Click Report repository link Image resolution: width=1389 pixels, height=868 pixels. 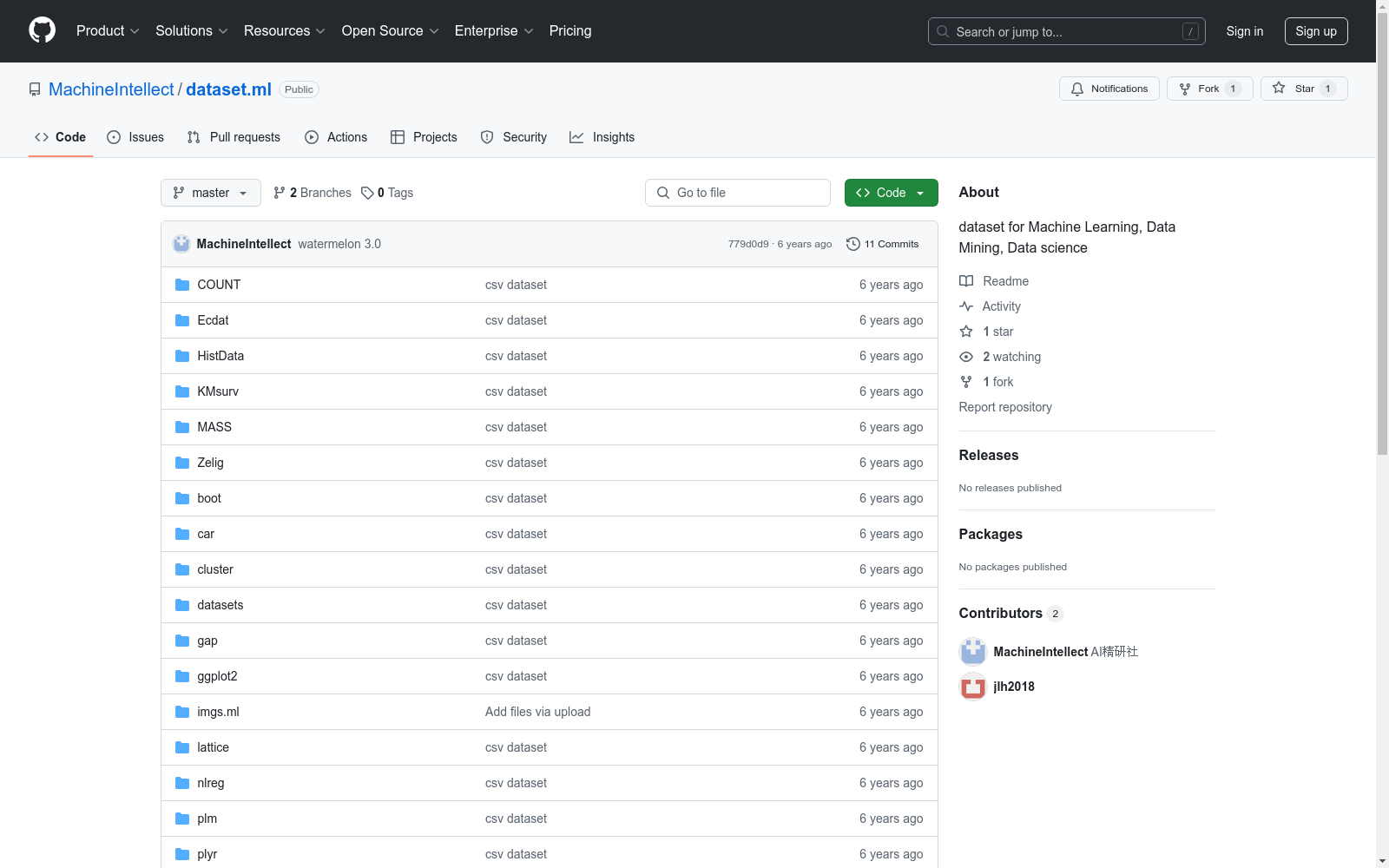(x=1005, y=407)
